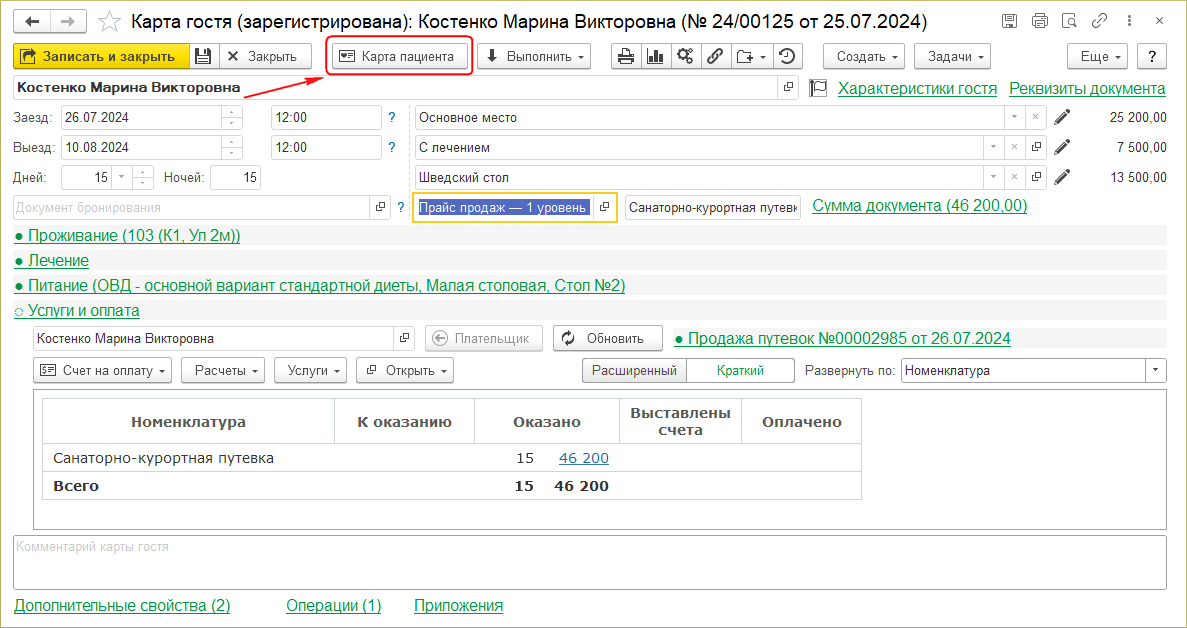Edit Основное место with pencil icon
This screenshot has height=628, width=1187.
(1062, 118)
